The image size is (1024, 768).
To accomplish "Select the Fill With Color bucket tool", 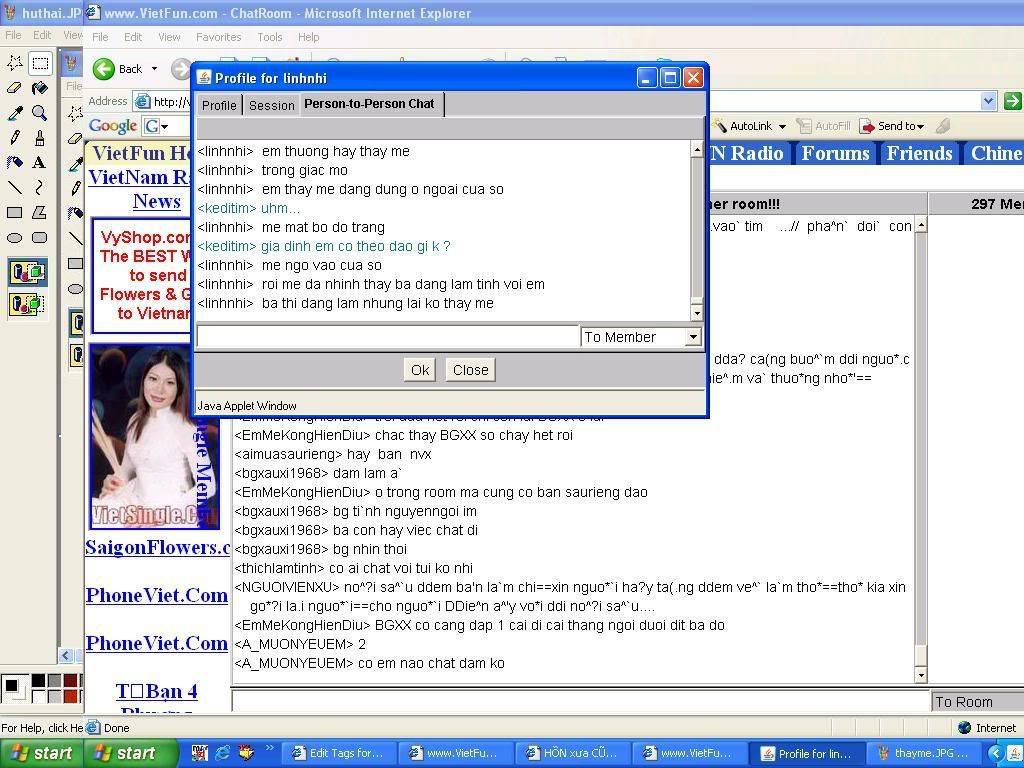I will [40, 88].
